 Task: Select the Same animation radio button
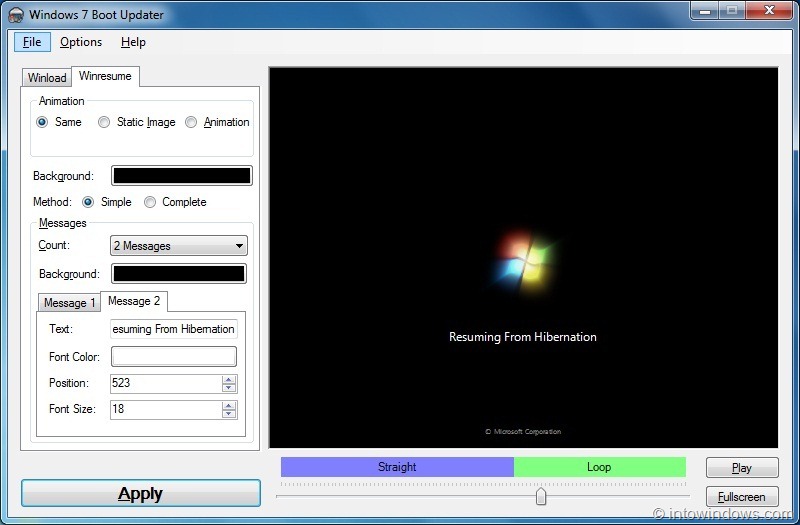point(42,122)
